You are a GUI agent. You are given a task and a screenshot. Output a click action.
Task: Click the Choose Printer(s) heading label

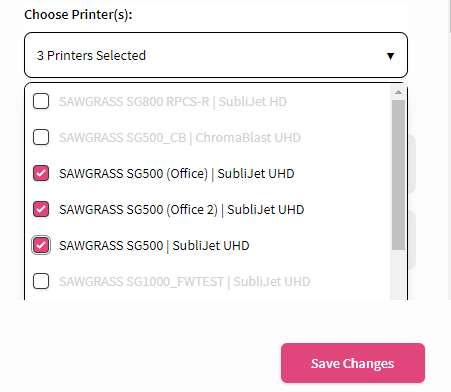[x=78, y=15]
